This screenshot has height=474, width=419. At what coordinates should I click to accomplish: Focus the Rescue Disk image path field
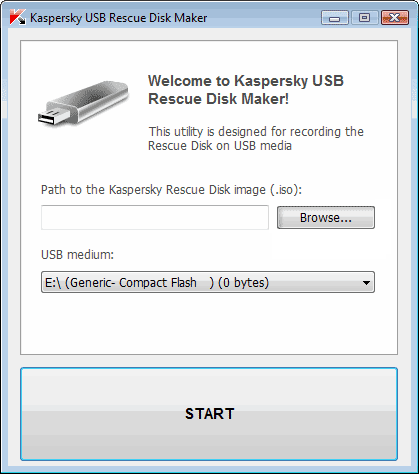pos(155,217)
